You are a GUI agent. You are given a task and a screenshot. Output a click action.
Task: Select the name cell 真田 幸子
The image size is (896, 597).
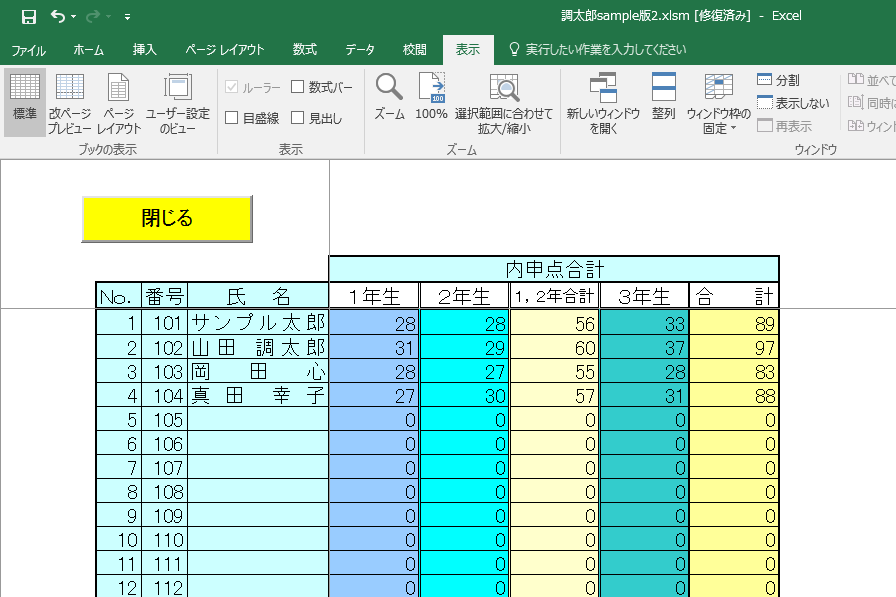[258, 395]
